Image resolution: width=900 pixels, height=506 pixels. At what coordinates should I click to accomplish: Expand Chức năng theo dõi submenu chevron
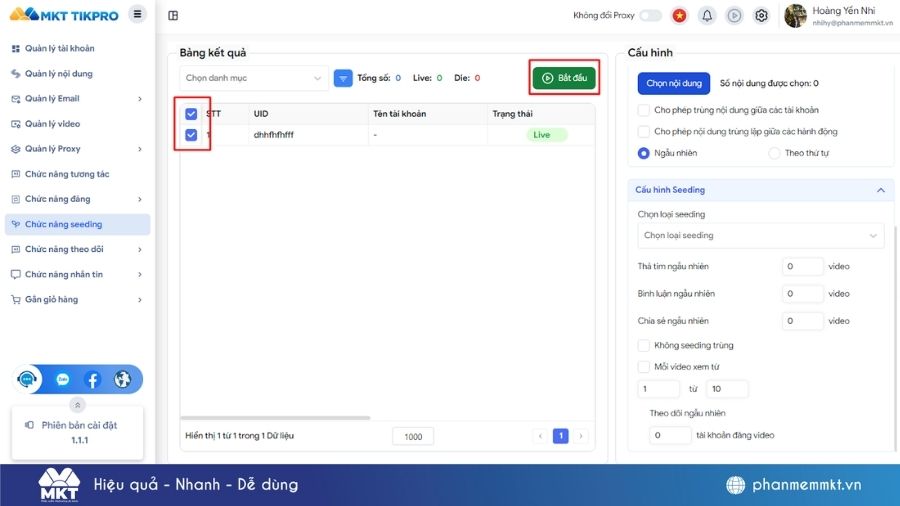point(139,250)
